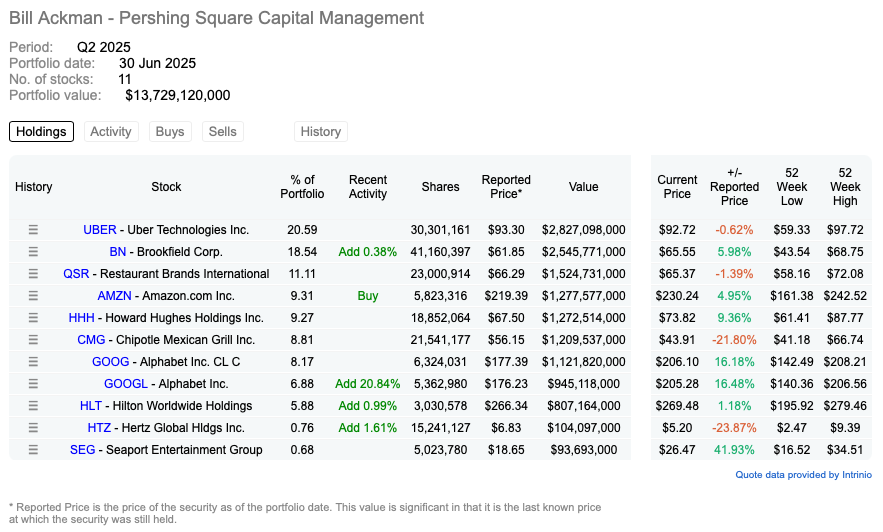Sort by 52 Week Low header
Image resolution: width=883 pixels, height=532 pixels.
point(792,187)
